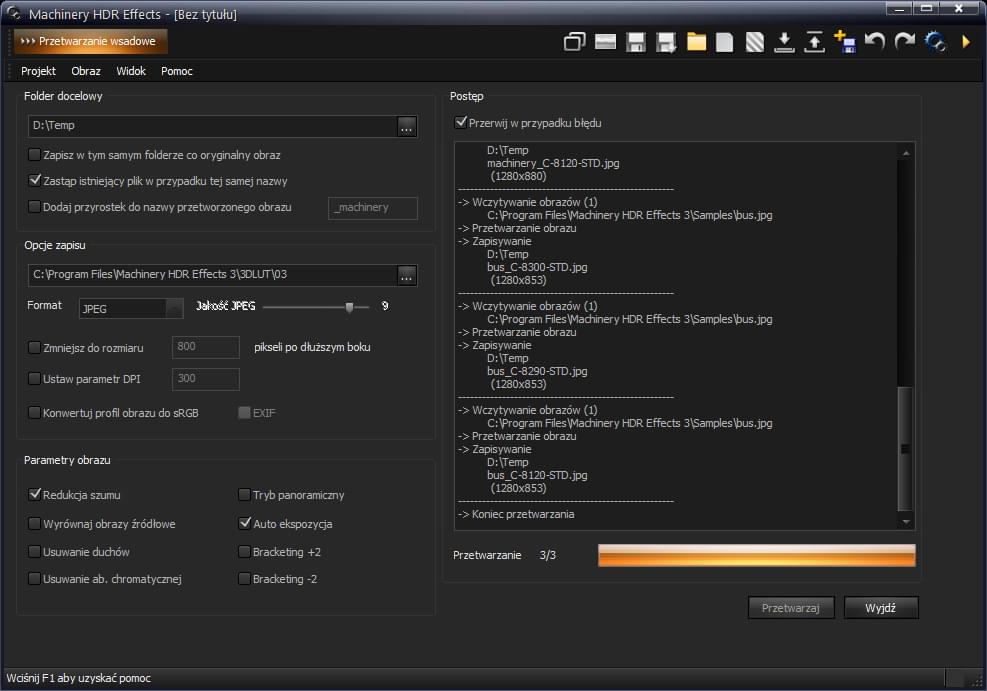Toggle Auto ekspozycja checkbox
Image resolution: width=987 pixels, height=691 pixels.
point(245,523)
